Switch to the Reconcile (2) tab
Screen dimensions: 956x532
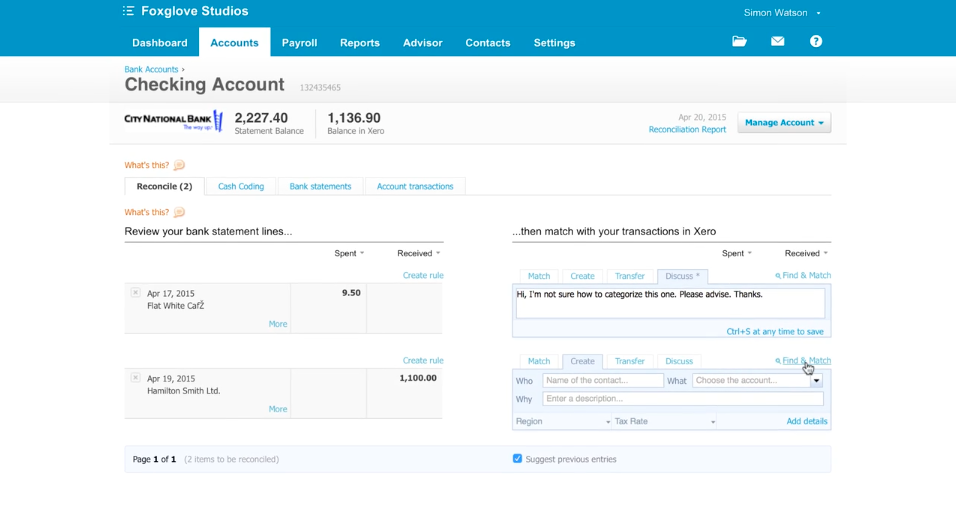point(164,186)
